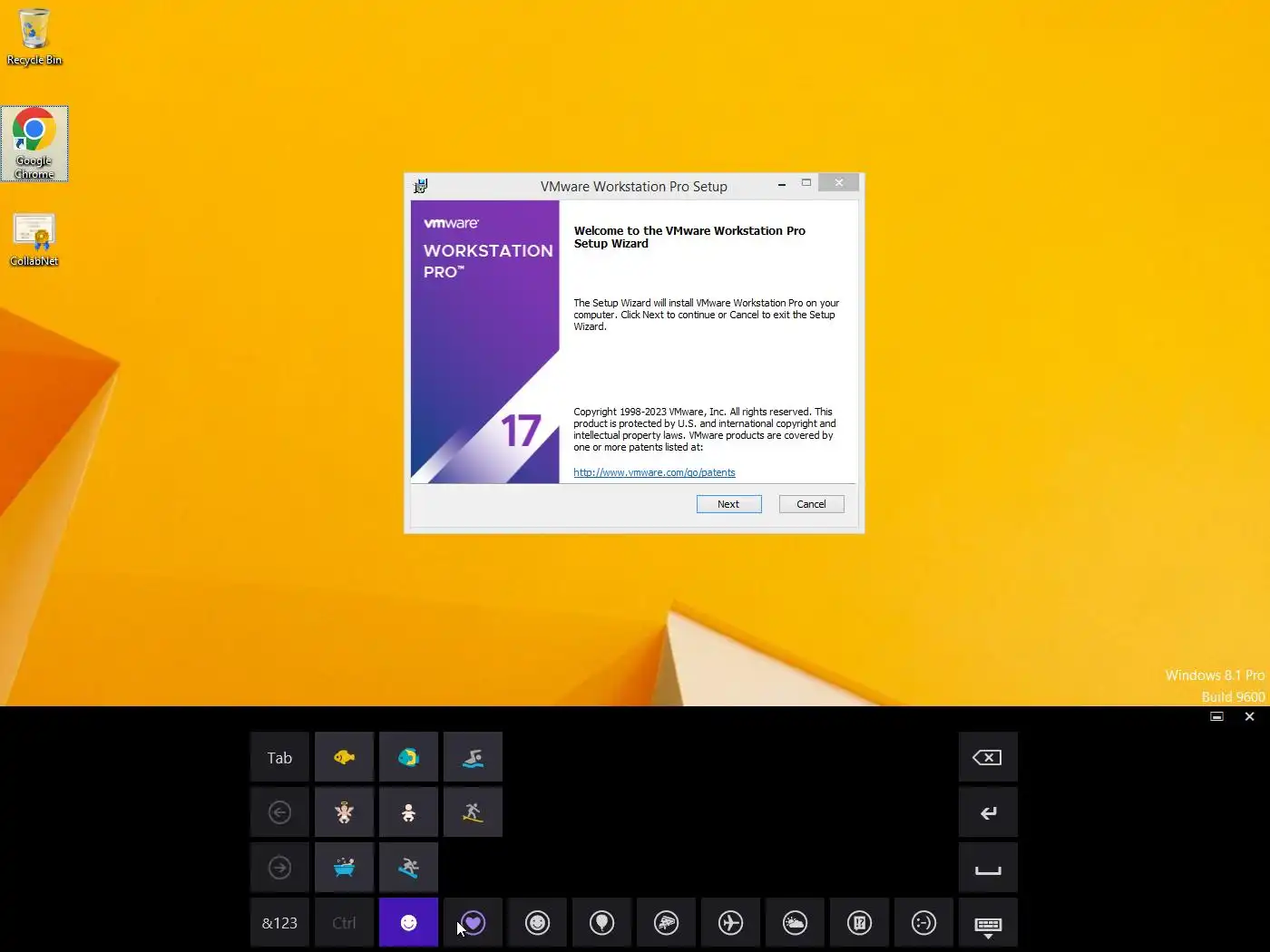Click Next in VMware setup wizard

[728, 504]
